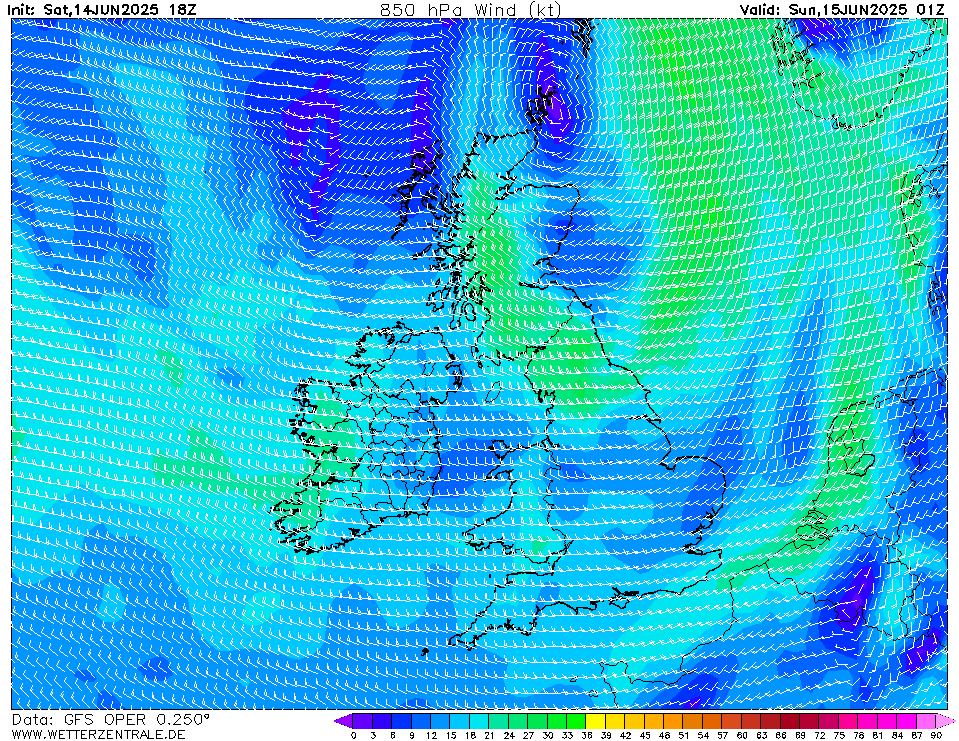Click the purple left arrow of the color scale

(x=343, y=721)
